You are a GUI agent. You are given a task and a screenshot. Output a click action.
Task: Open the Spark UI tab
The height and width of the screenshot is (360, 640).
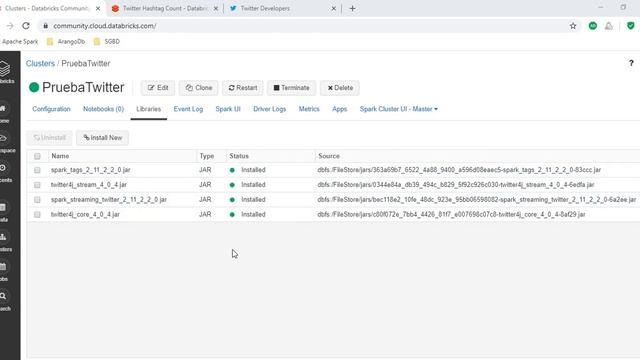(228, 109)
